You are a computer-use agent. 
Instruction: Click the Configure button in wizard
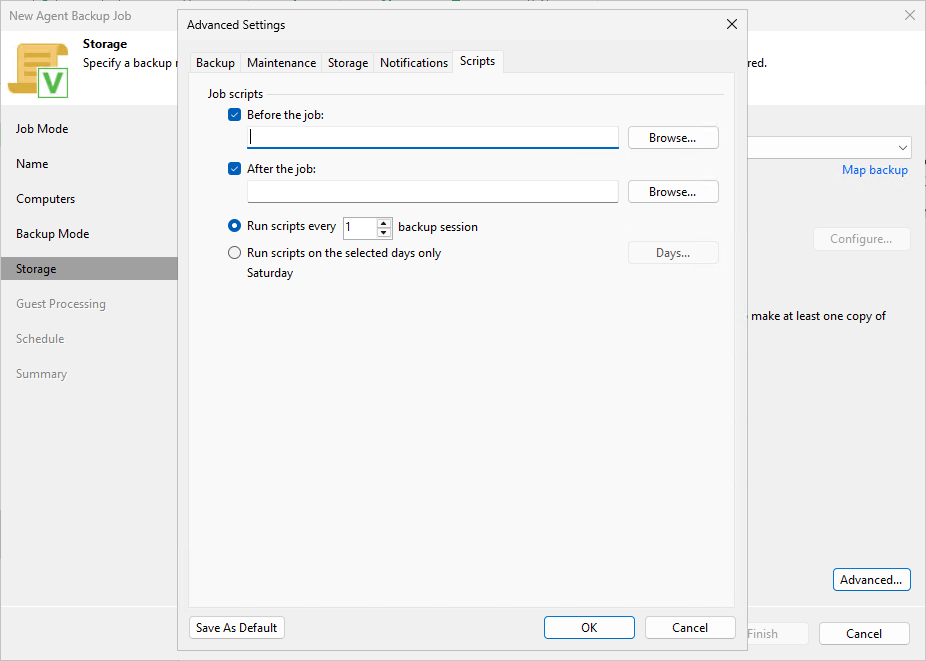point(861,239)
